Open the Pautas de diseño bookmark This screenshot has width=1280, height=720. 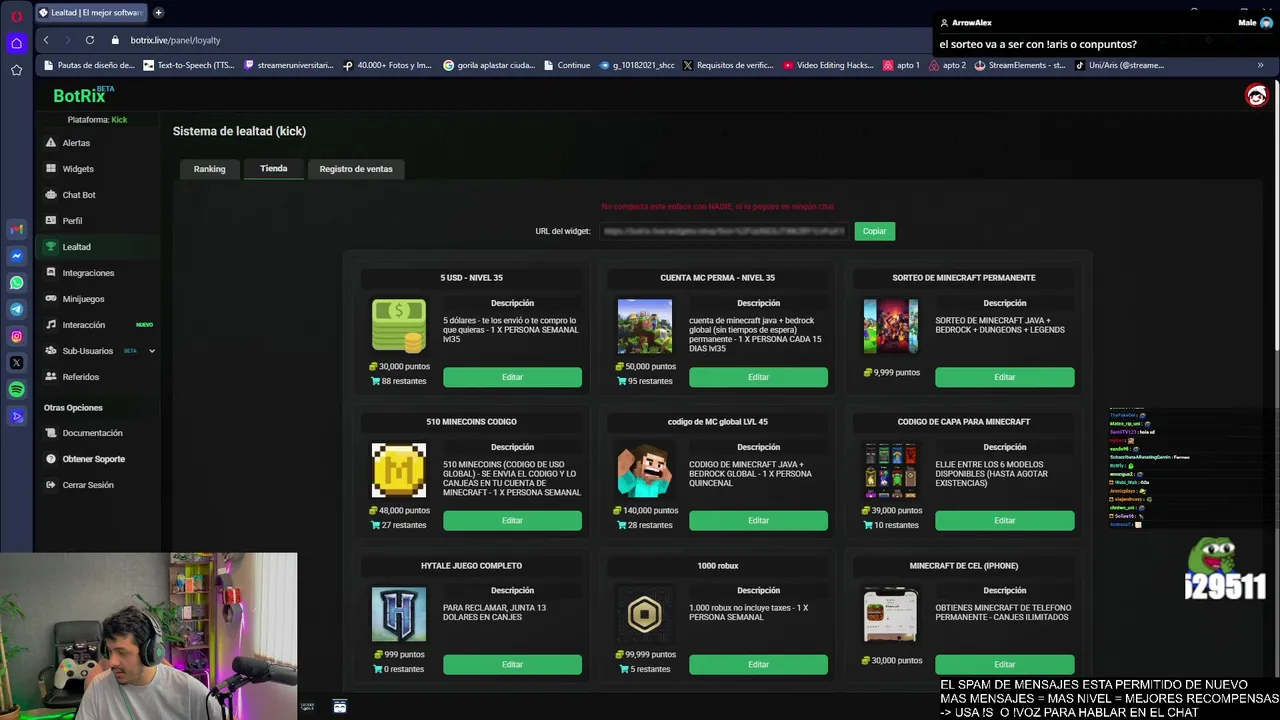(89, 65)
